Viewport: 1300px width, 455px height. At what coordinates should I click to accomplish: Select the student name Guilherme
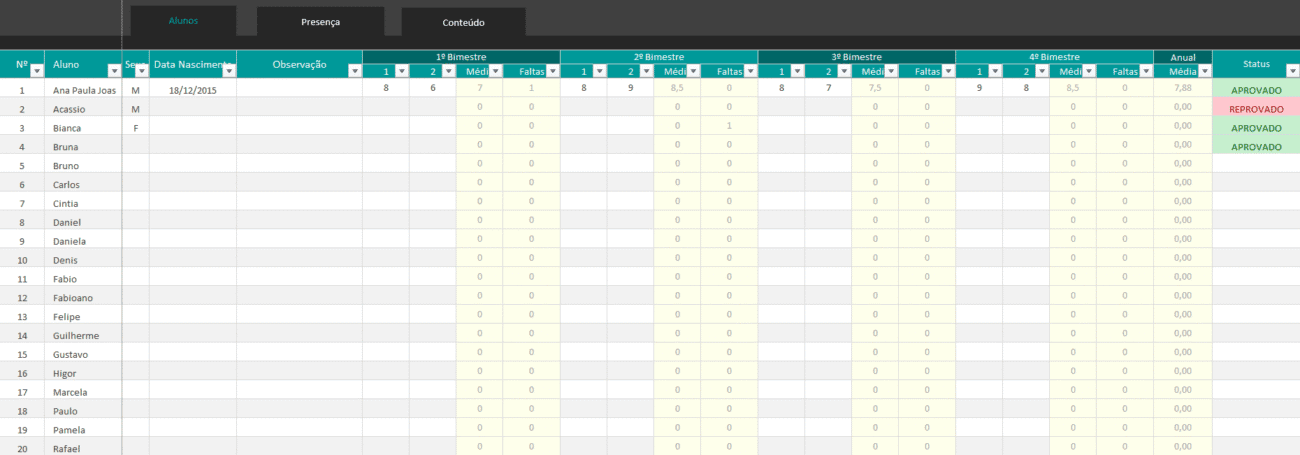click(76, 335)
